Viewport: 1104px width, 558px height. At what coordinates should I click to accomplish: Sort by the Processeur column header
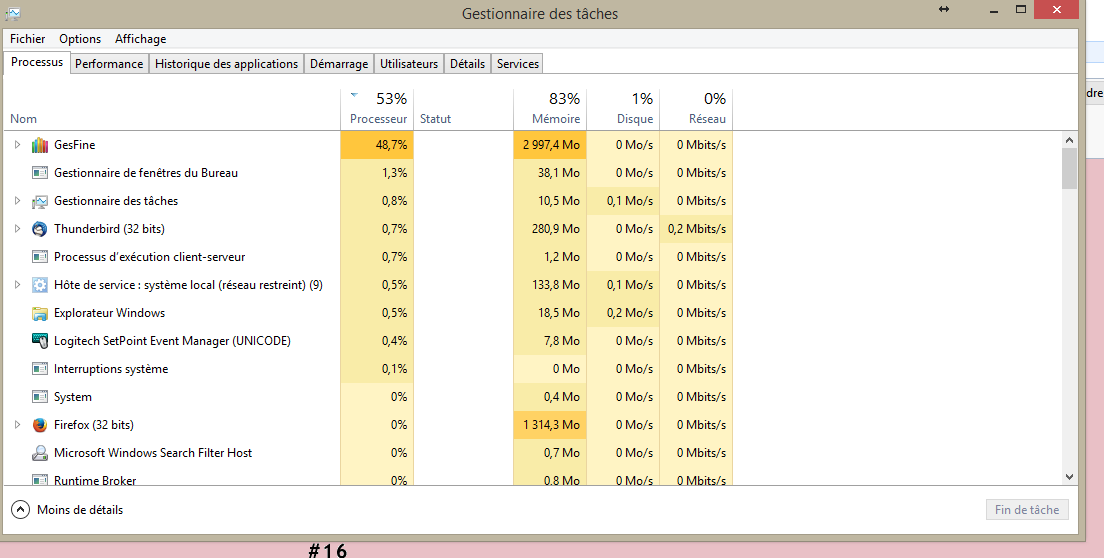(x=377, y=110)
